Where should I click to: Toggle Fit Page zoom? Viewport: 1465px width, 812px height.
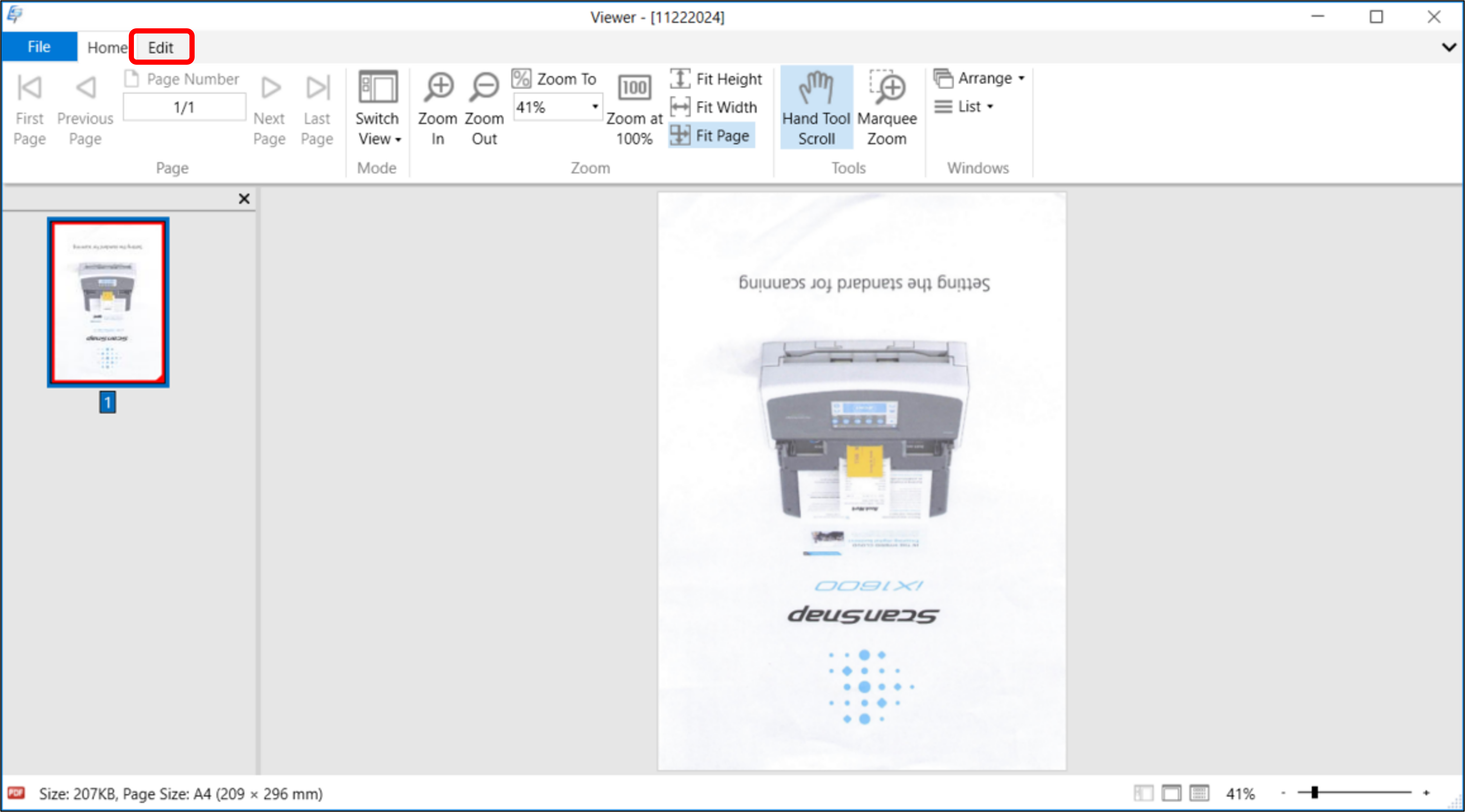pyautogui.click(x=711, y=135)
